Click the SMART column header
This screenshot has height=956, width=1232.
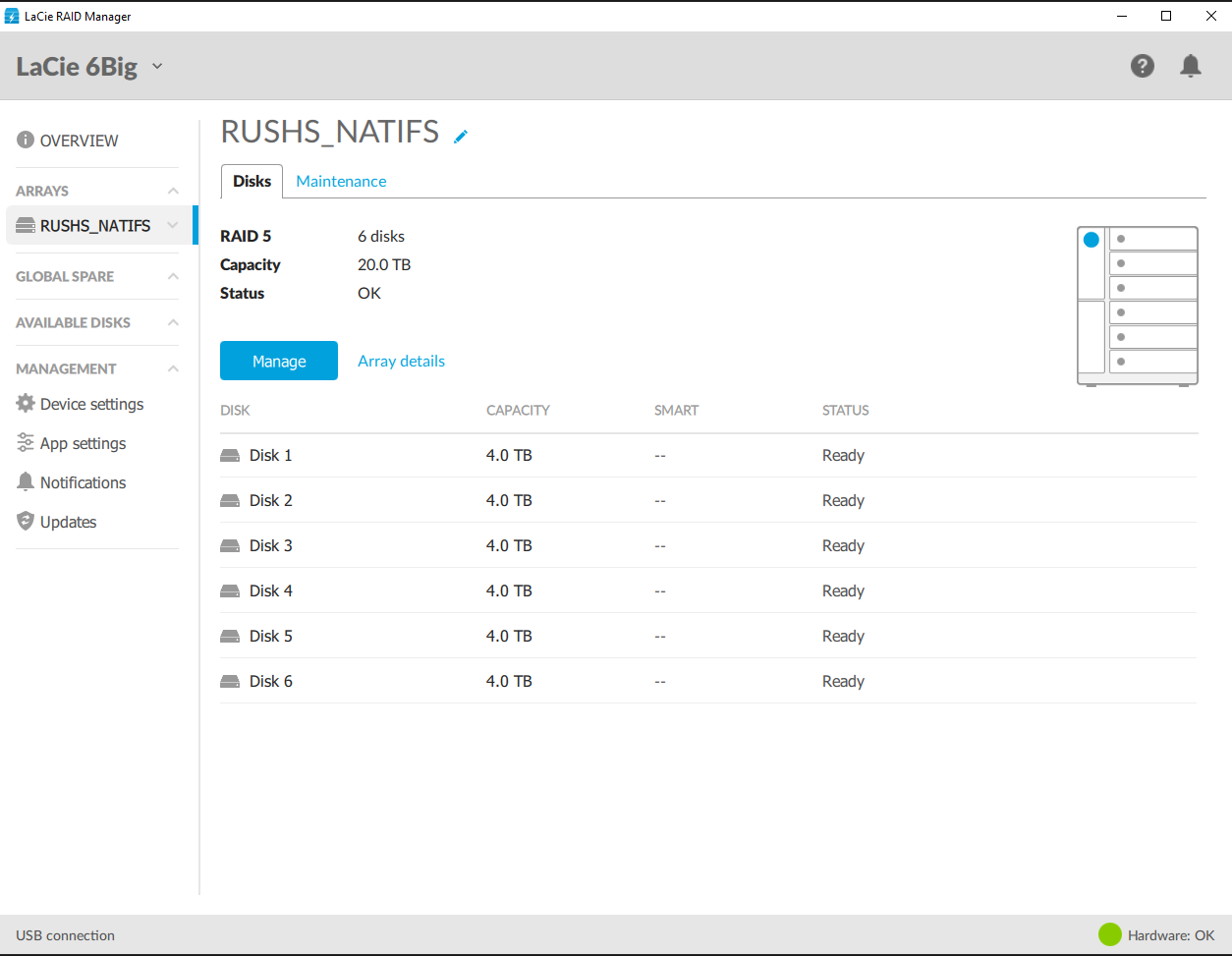click(676, 411)
